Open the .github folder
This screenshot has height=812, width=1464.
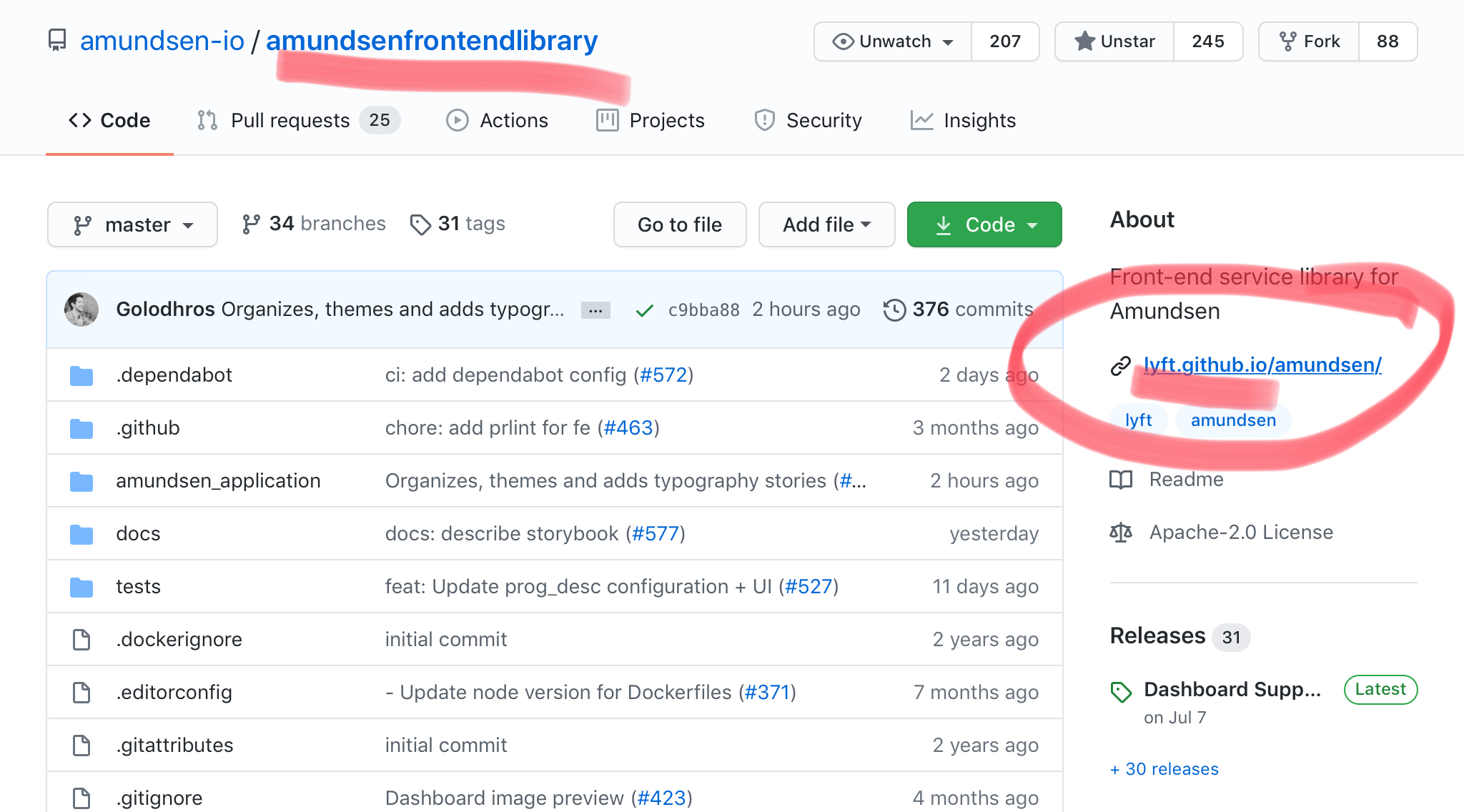[x=148, y=427]
